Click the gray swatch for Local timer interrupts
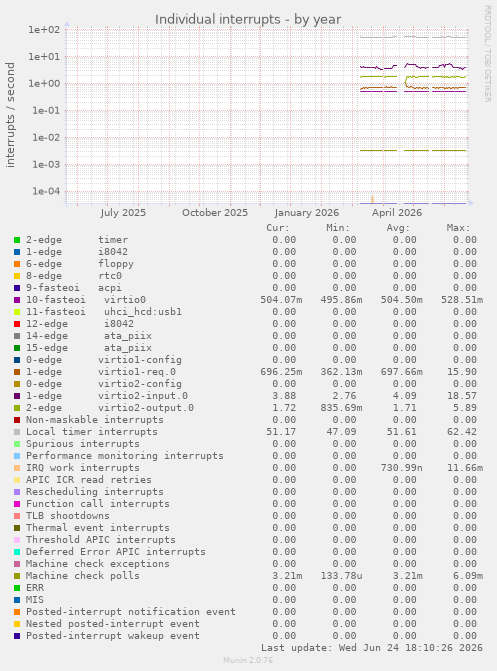This screenshot has height=671, width=497. pyautogui.click(x=17, y=432)
